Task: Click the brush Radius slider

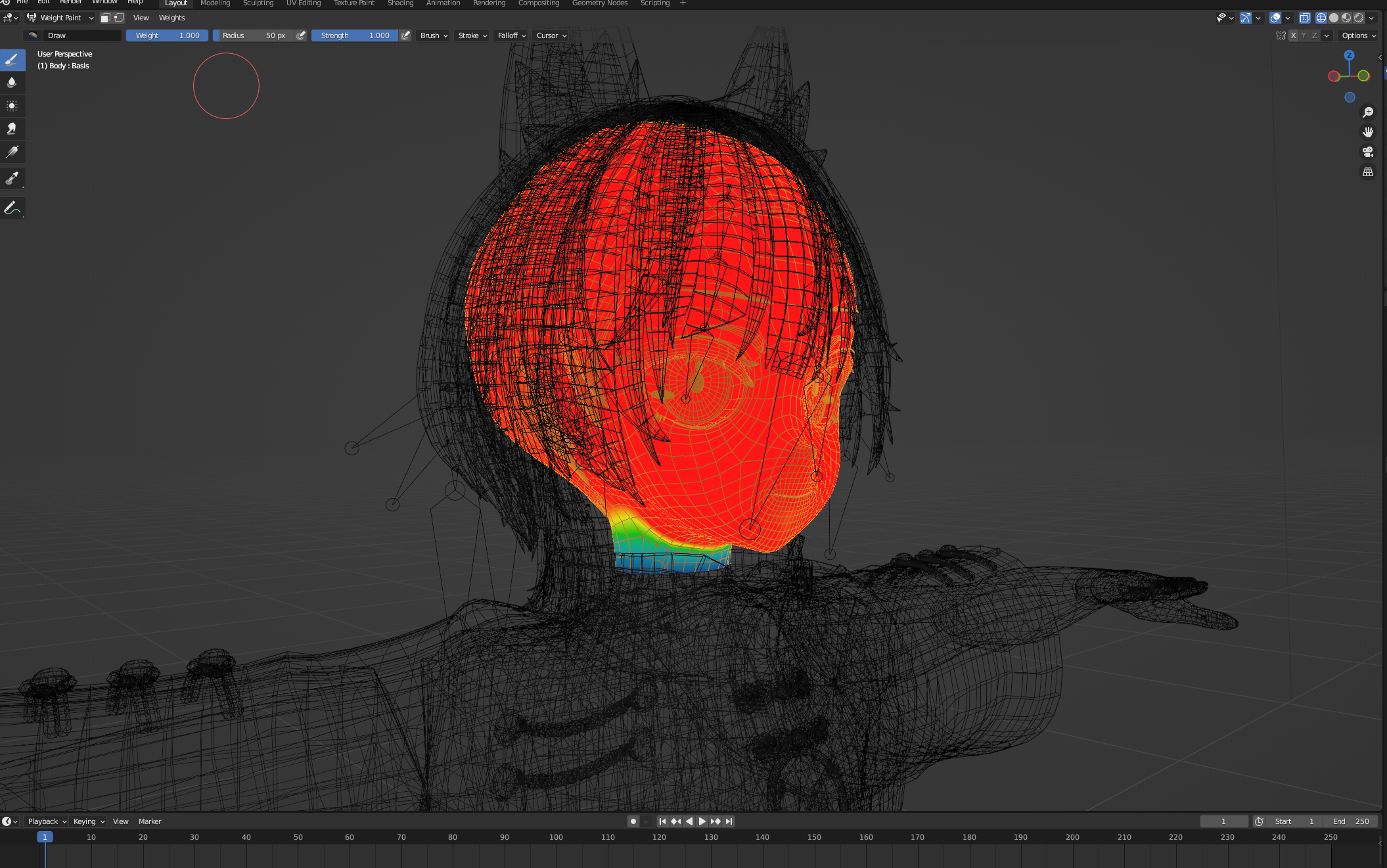Action: pos(254,35)
